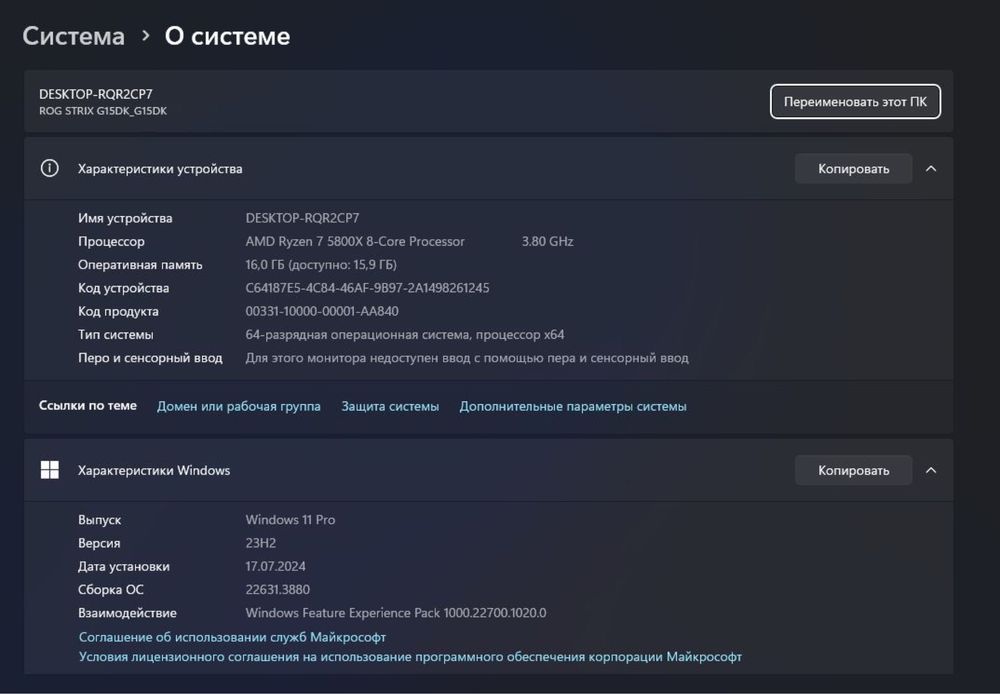Select DESKTOP-RQR2CP7 value next to Имя устройства

[302, 218]
